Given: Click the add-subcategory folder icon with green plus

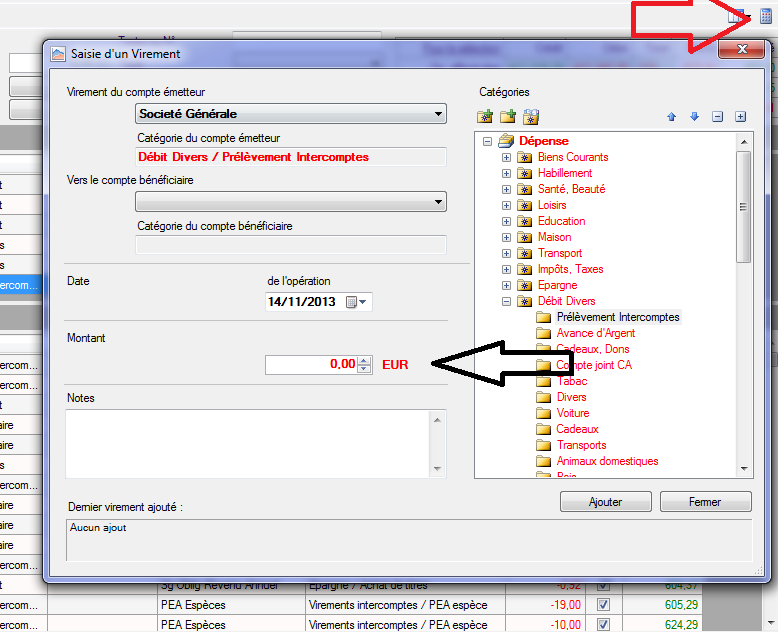Looking at the screenshot, I should coord(508,117).
